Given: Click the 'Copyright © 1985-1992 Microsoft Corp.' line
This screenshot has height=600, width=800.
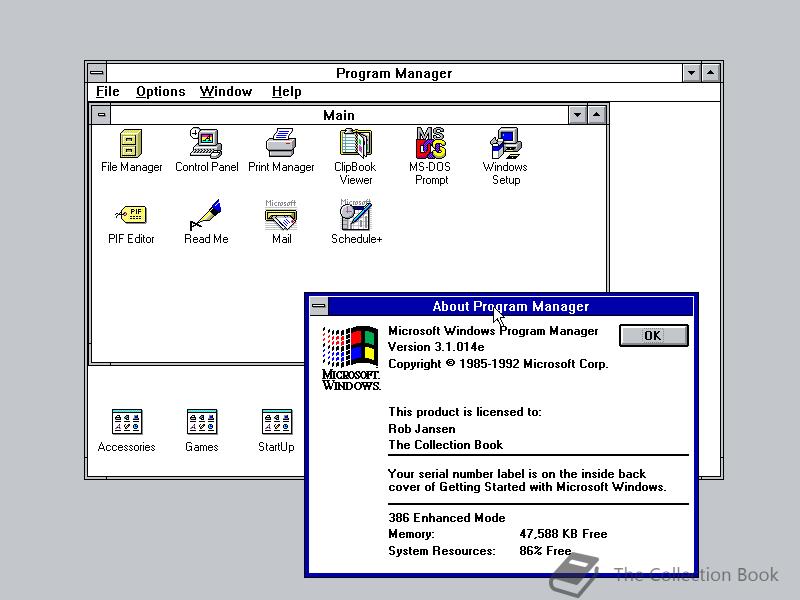Looking at the screenshot, I should [x=498, y=364].
